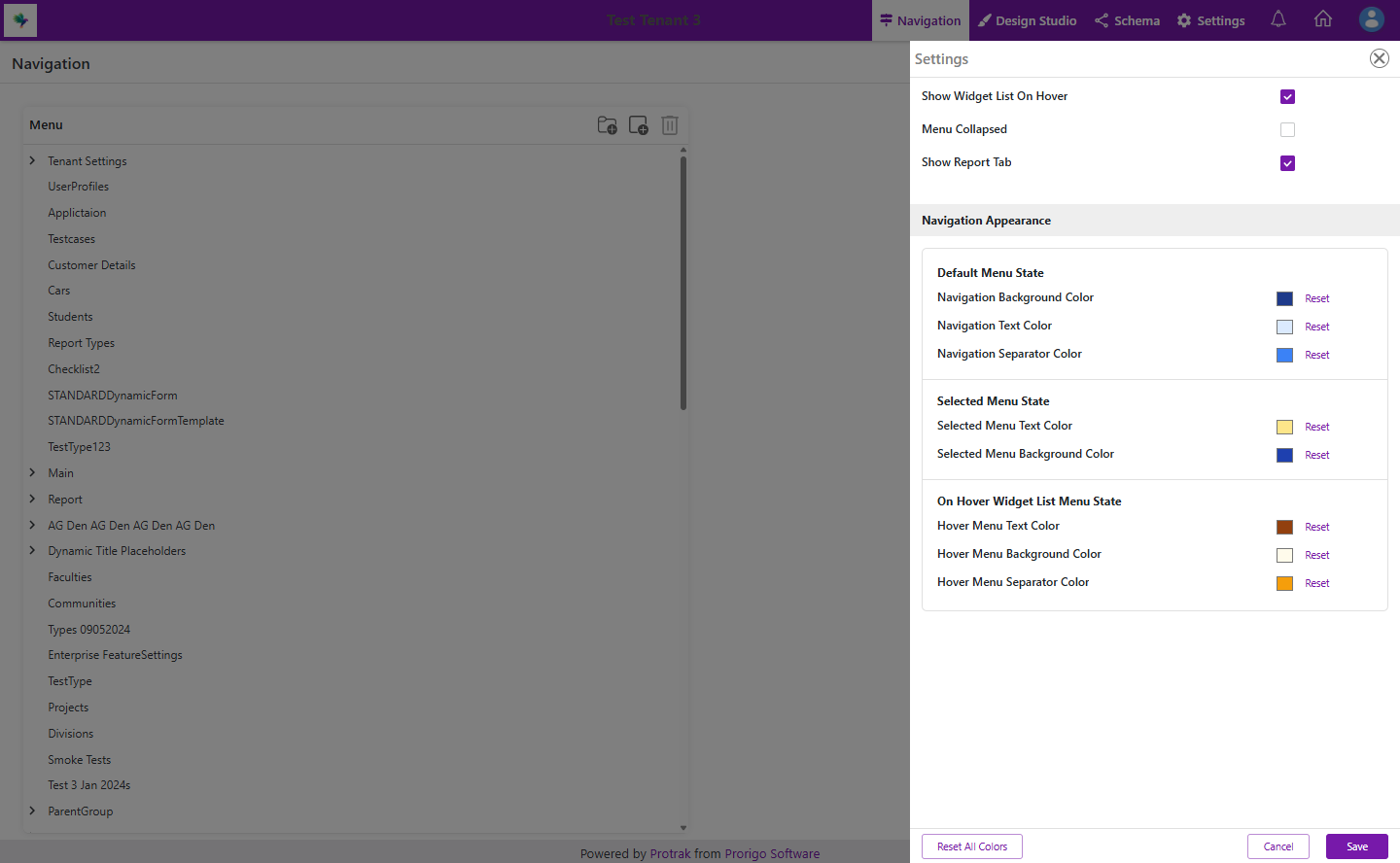Click the delete trash icon in Menu
1400x863 pixels.
click(x=670, y=125)
